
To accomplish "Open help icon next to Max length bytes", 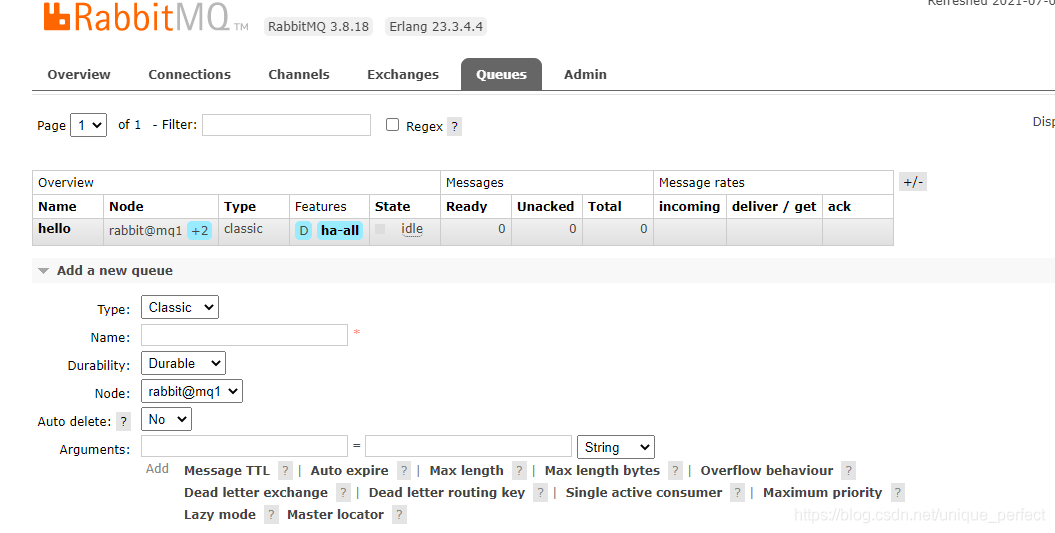I will click(x=676, y=471).
